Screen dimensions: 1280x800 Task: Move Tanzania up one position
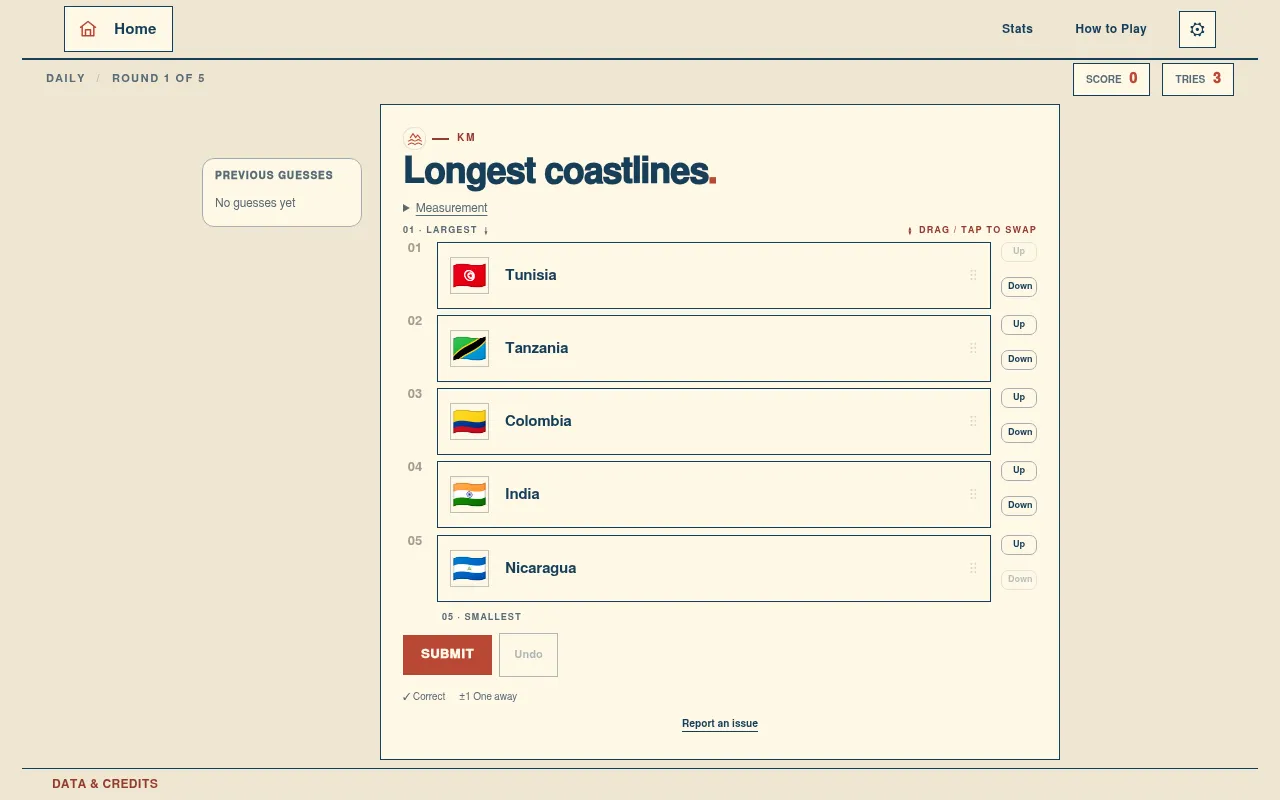pyautogui.click(x=1019, y=325)
